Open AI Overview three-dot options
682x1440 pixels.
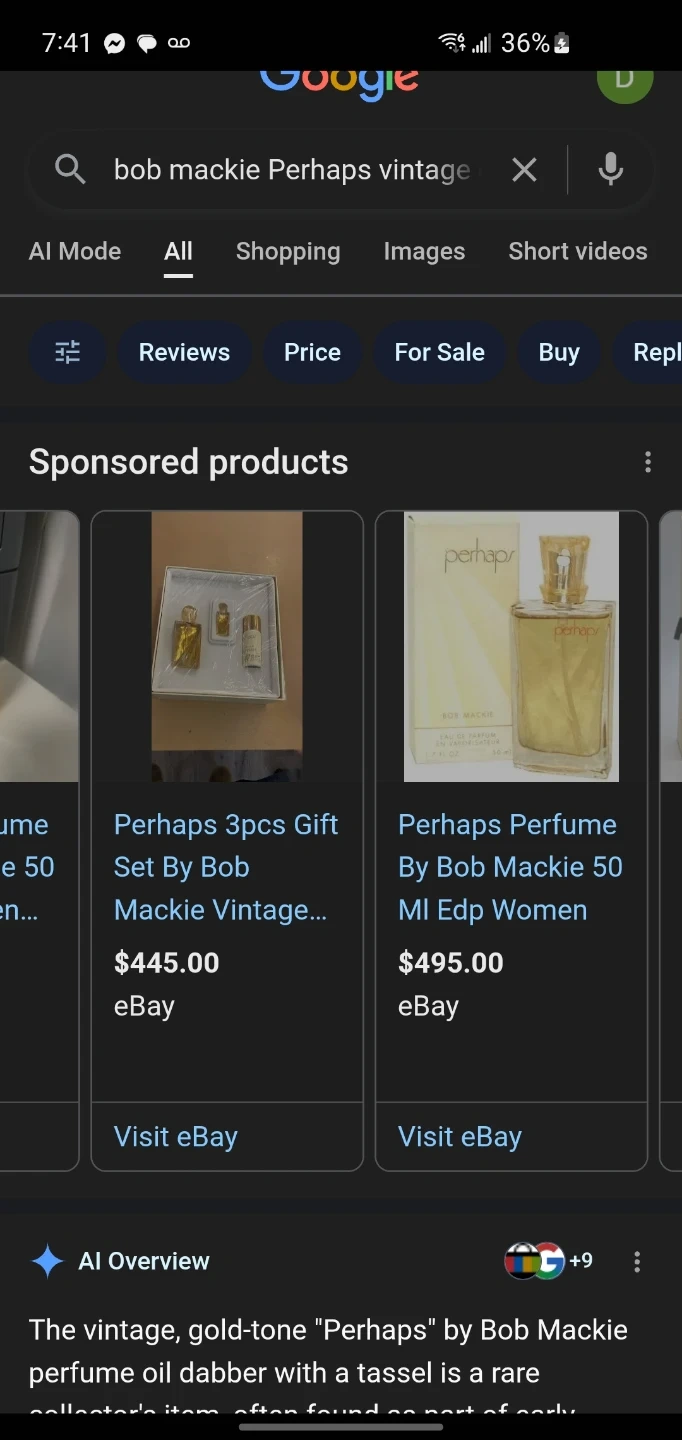(x=637, y=1262)
